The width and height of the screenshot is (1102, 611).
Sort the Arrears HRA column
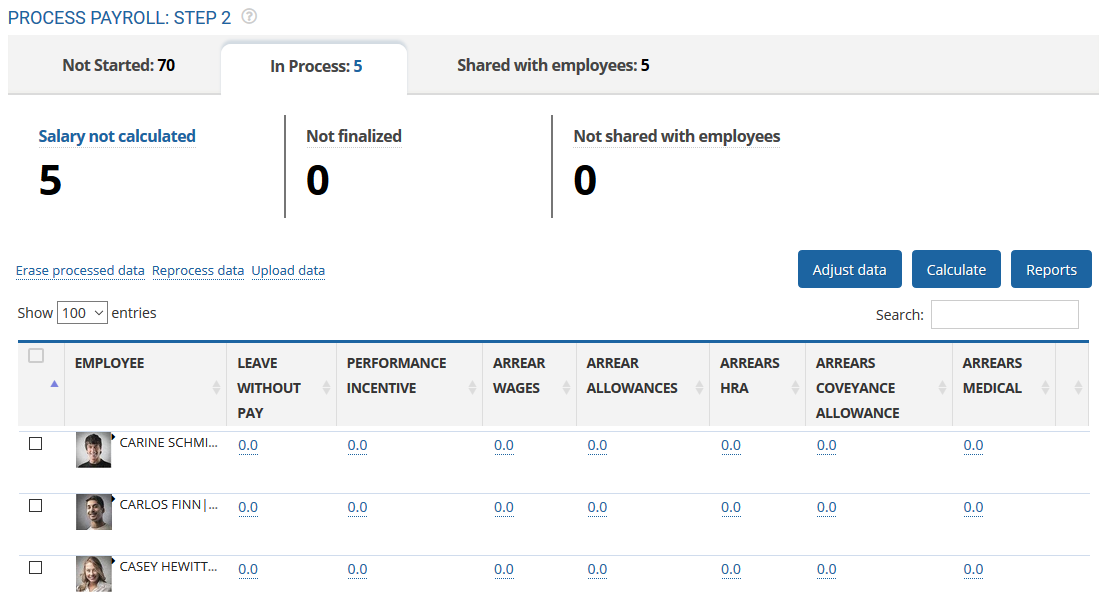click(x=793, y=387)
